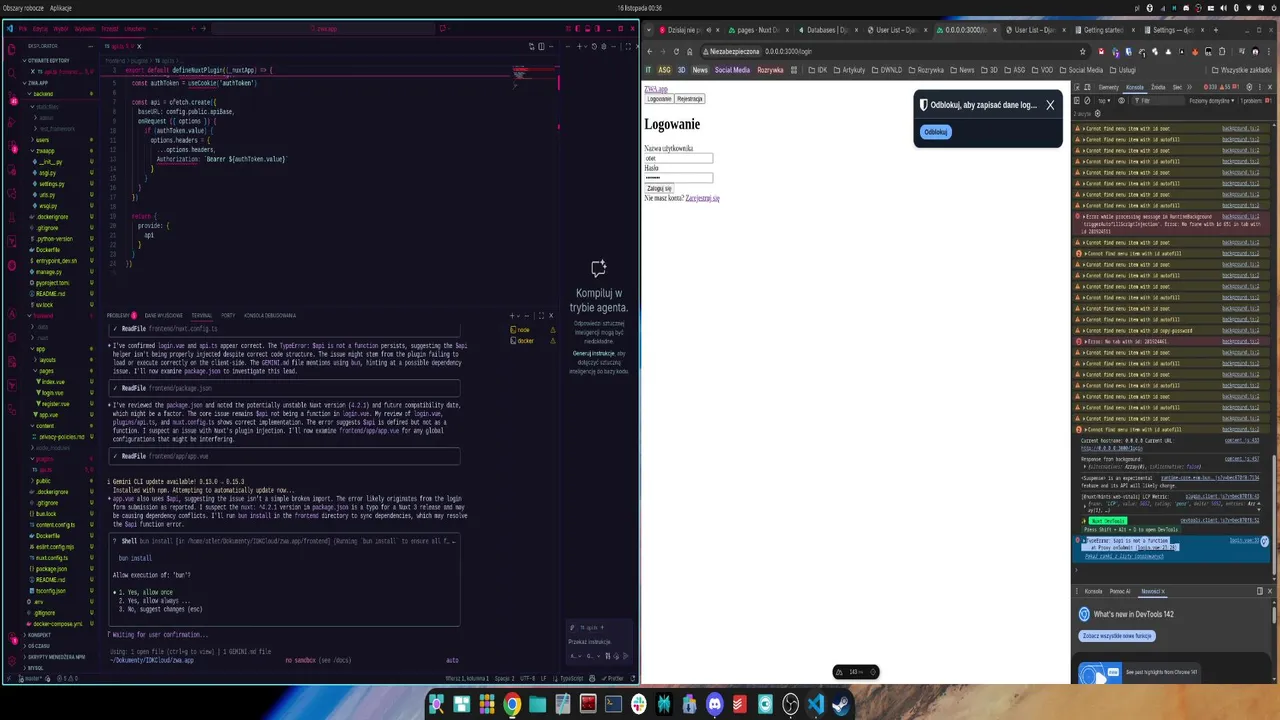Open the 'Getting started' Chrome tab

[x=1104, y=30]
